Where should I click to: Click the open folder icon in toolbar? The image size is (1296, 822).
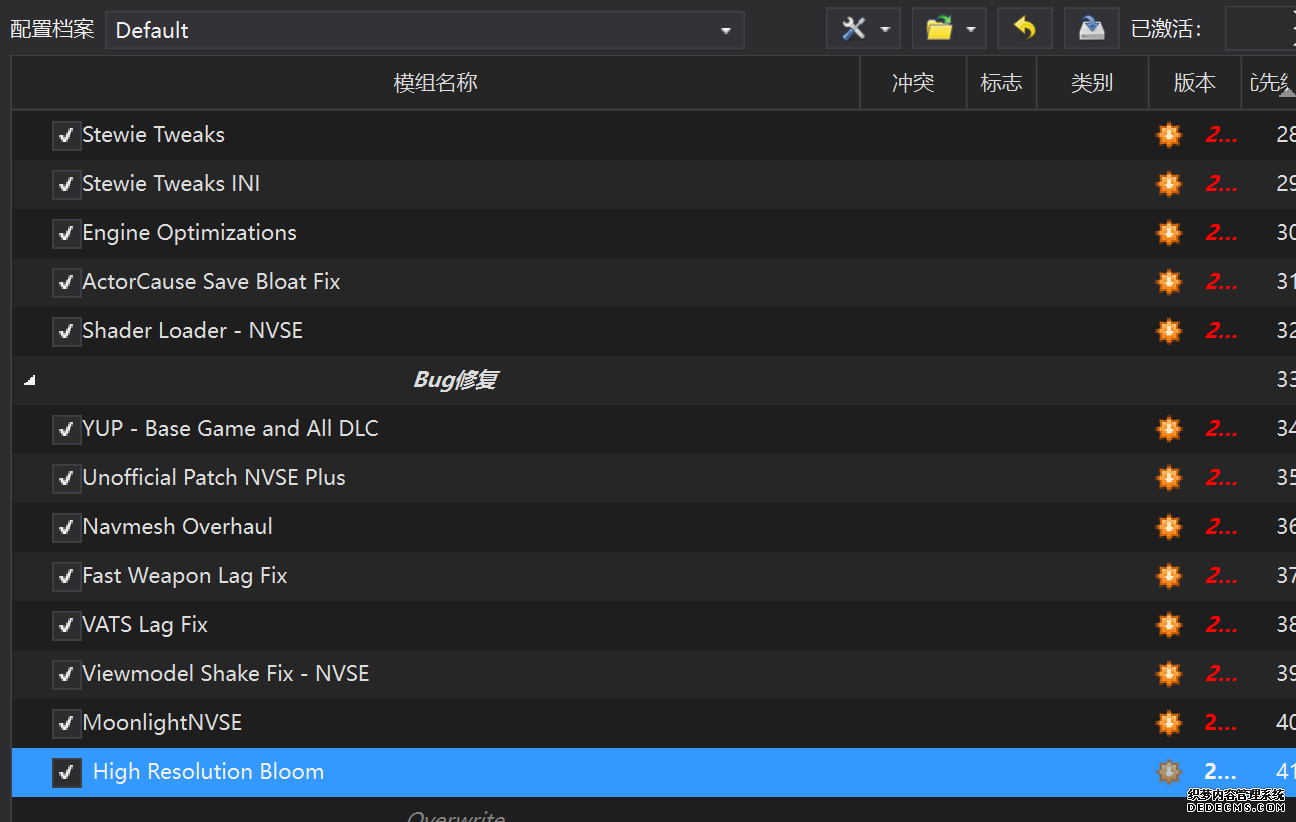[939, 29]
